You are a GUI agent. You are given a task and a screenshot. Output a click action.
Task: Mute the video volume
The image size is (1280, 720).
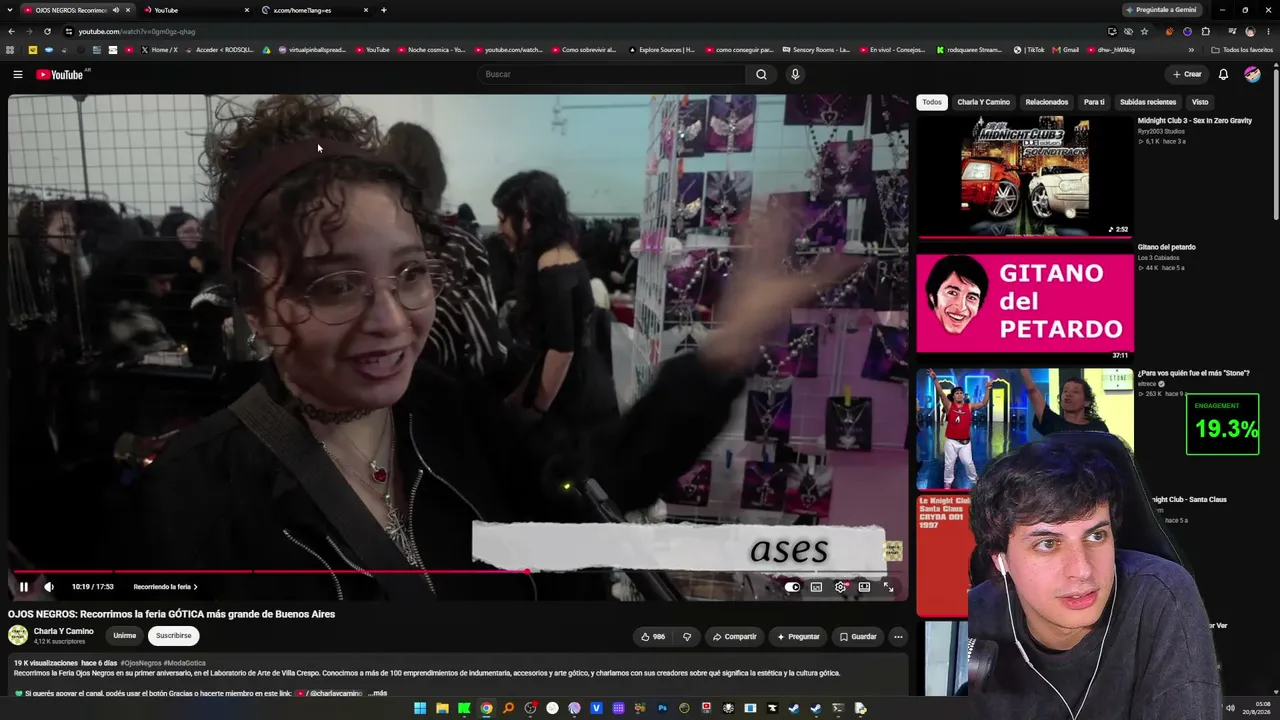[49, 587]
